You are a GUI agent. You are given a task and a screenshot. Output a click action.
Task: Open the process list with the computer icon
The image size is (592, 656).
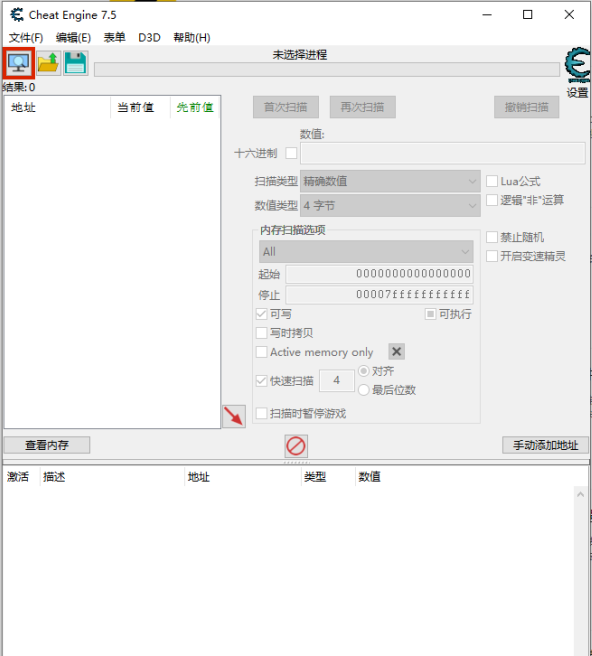click(19, 63)
